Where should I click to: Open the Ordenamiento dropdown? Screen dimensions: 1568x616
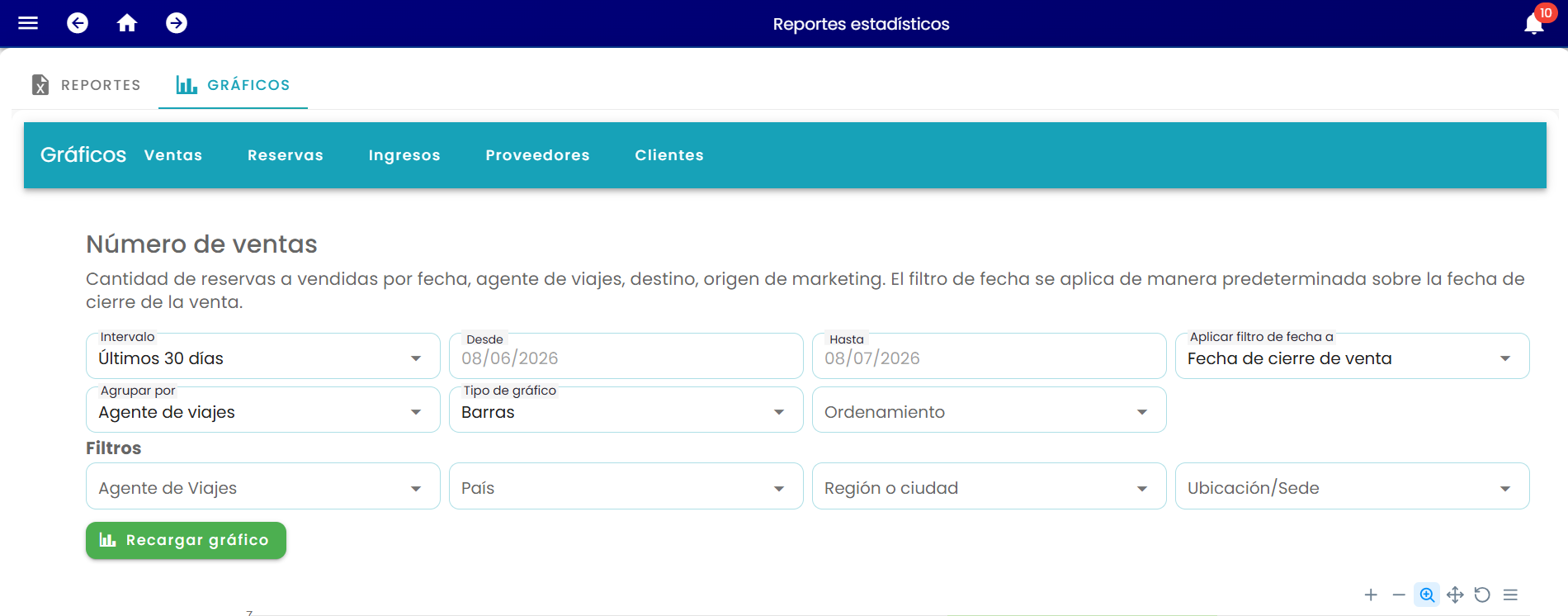point(989,410)
